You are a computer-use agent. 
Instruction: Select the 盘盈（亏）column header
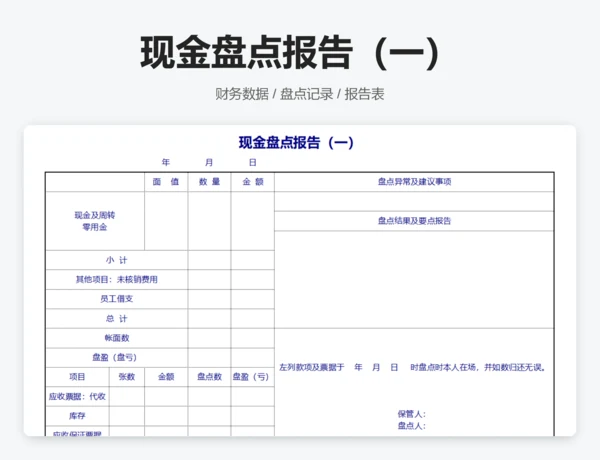[253, 377]
